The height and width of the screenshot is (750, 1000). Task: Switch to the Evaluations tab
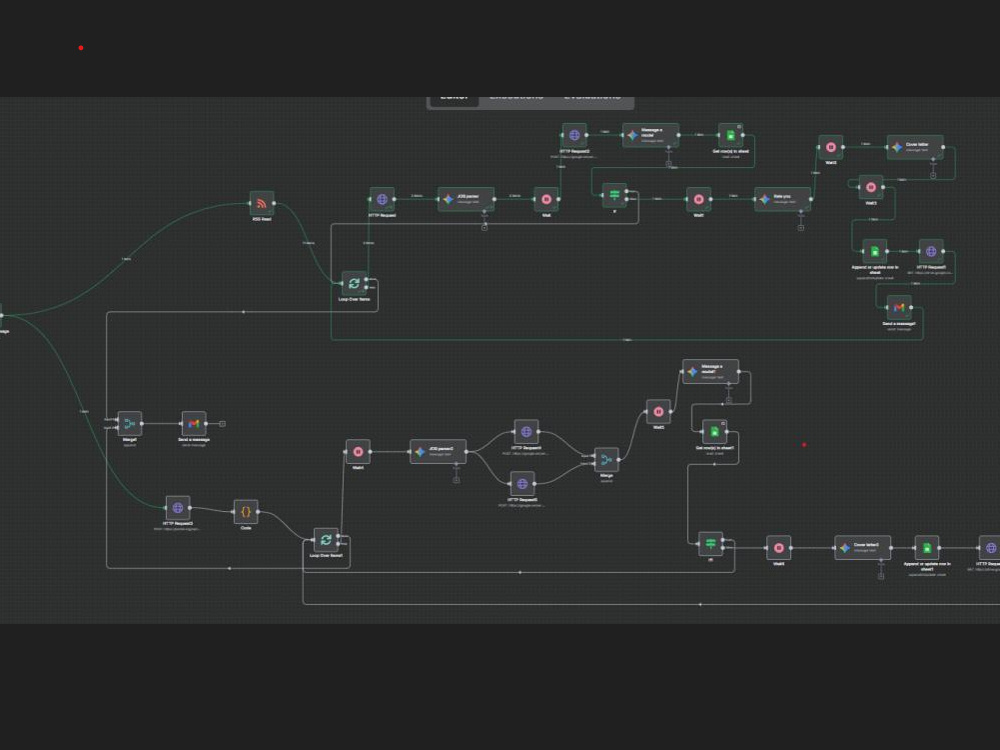coord(592,97)
